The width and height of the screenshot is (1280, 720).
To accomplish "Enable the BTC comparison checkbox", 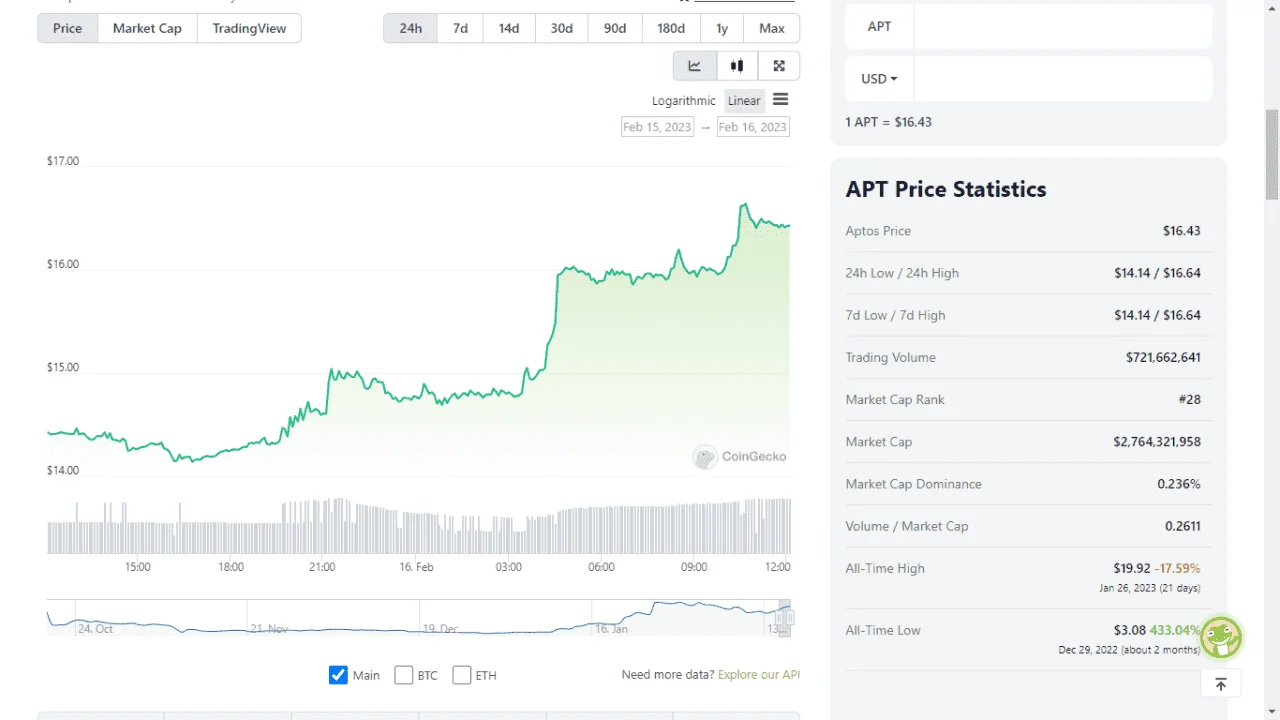I will click(x=404, y=675).
